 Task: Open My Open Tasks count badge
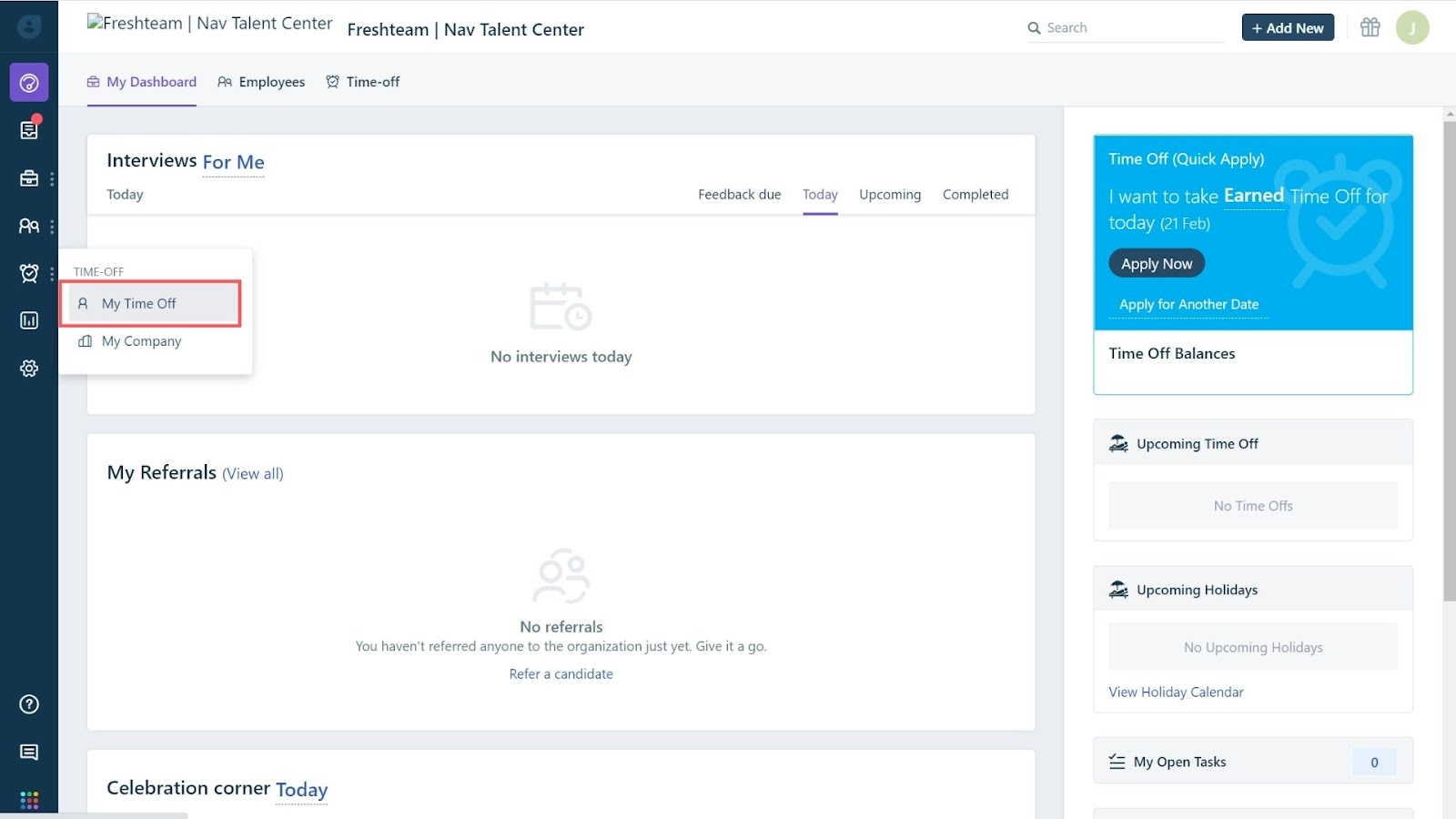point(1374,763)
